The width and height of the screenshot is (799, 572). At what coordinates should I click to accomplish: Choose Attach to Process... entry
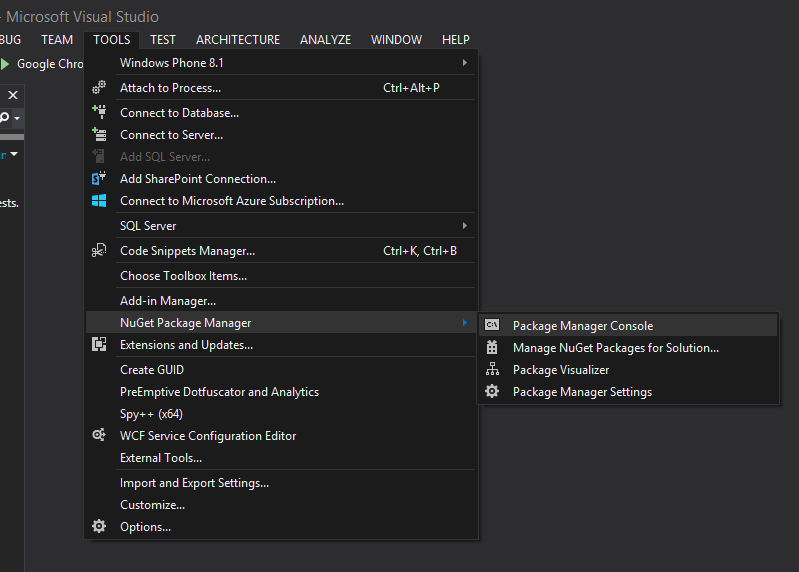pyautogui.click(x=281, y=88)
